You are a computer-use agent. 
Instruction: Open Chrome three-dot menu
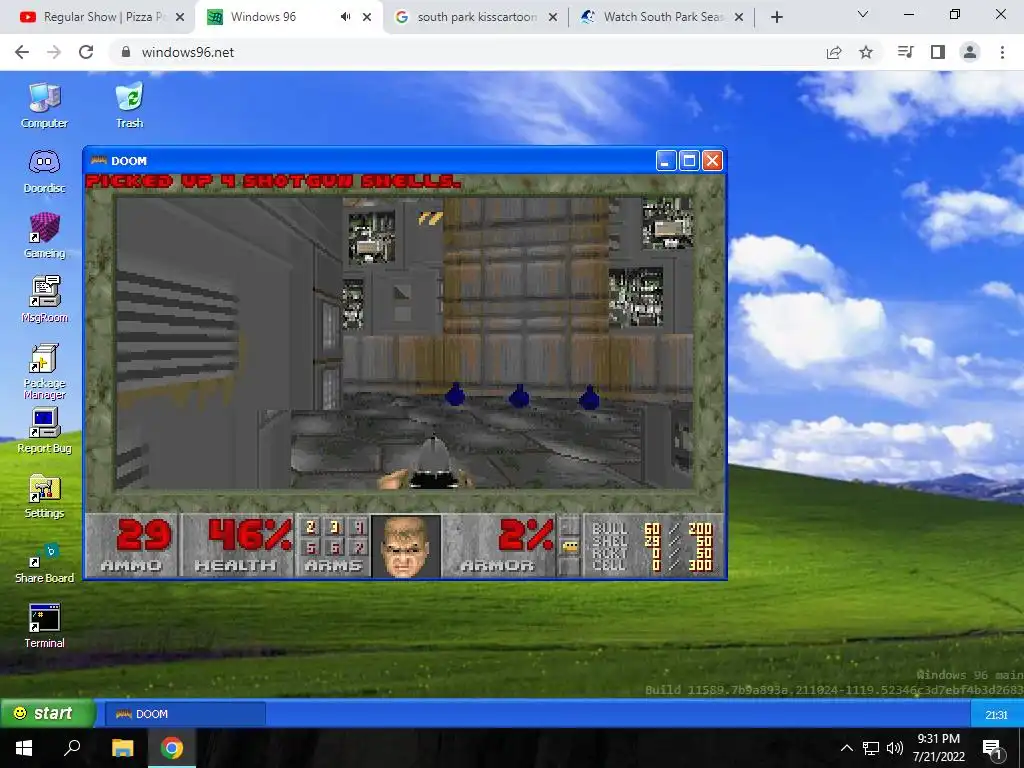pyautogui.click(x=1002, y=52)
